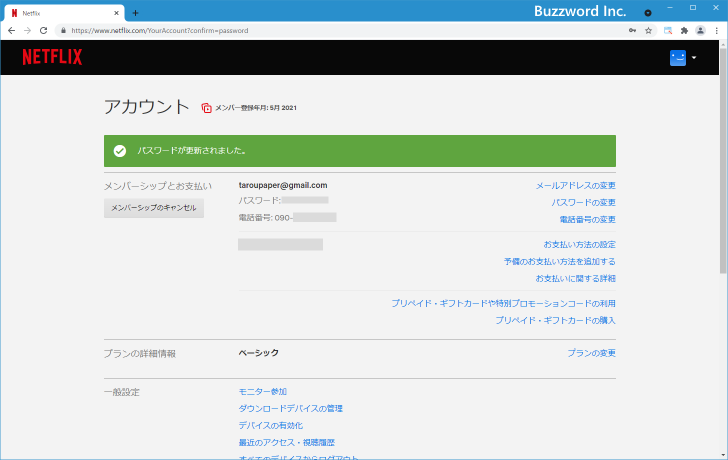This screenshot has height=460, width=728.
Task: Click the browser forward arrow
Action: coord(27,31)
